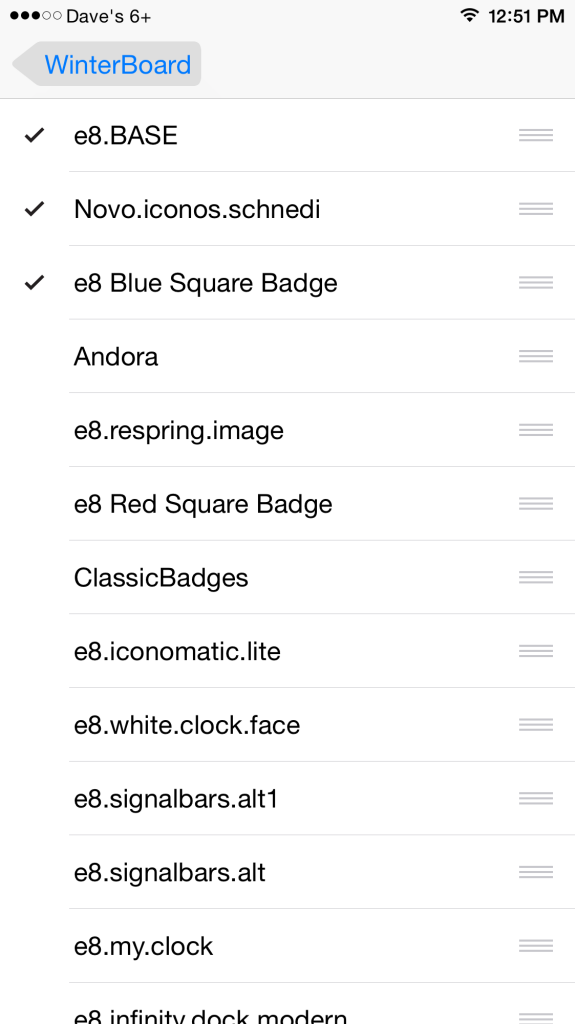The width and height of the screenshot is (575, 1024).
Task: Tap the clock time in status bar
Action: coord(526,16)
